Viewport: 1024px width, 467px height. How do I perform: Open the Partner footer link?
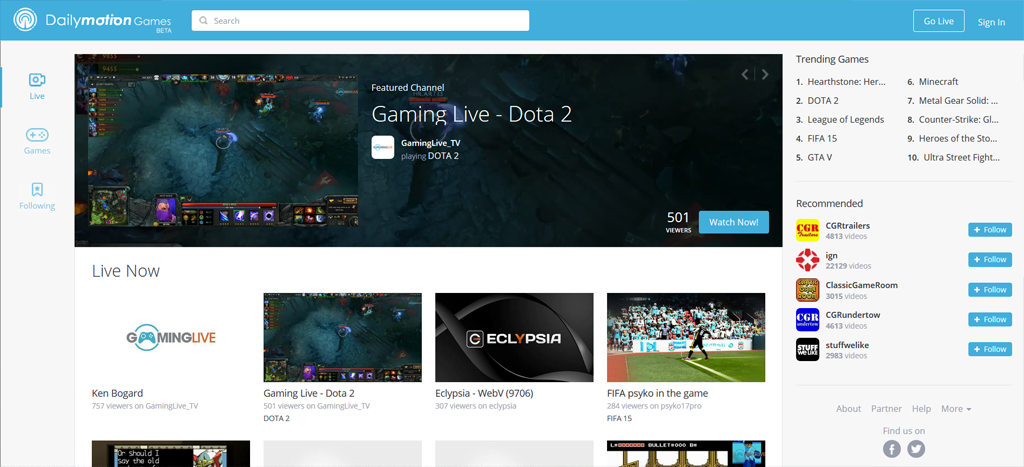(886, 409)
